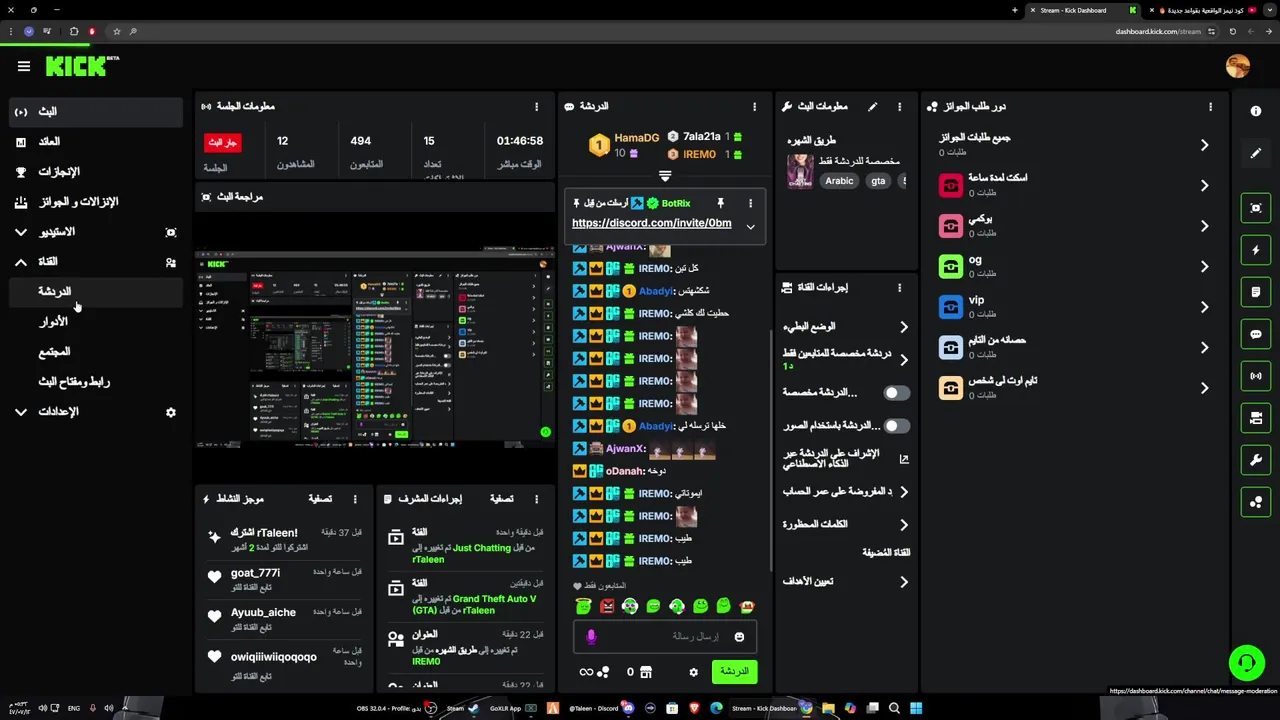
Task: Click the user profile avatar
Action: [x=1237, y=66]
